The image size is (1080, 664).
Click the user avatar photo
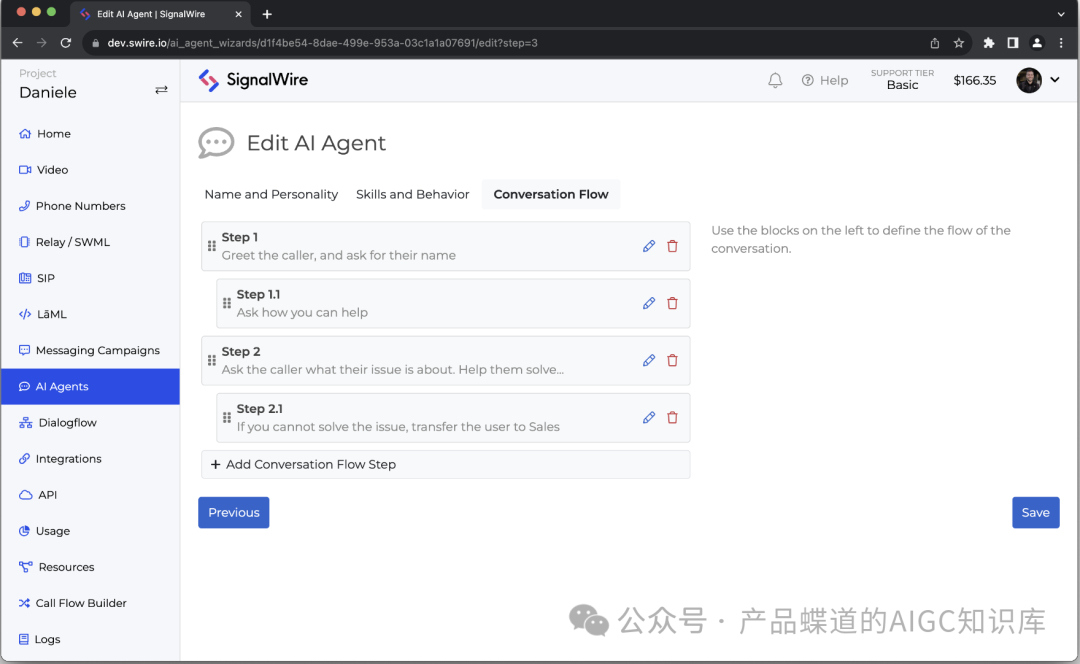coord(1029,80)
